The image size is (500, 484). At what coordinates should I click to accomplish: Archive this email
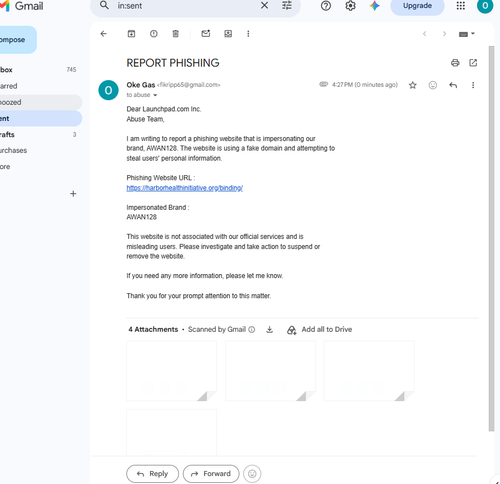(x=131, y=34)
